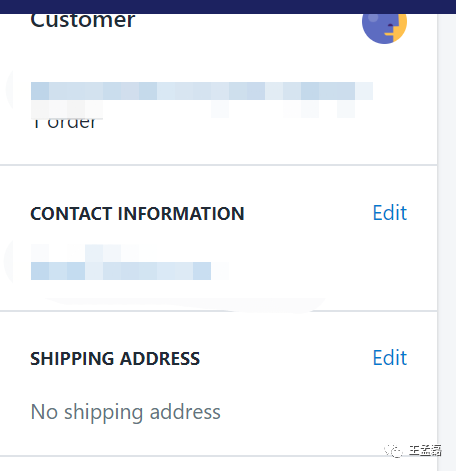The width and height of the screenshot is (456, 471).
Task: Open the blurred customer name link
Action: [x=202, y=91]
